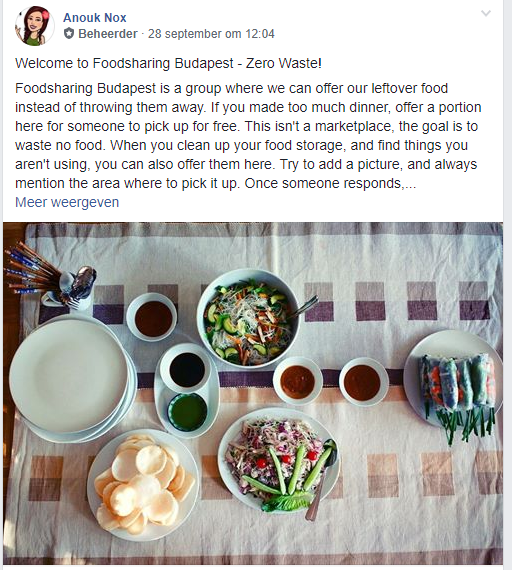
Task: Click the truncated ellipsis after 'responds,'
Action: point(410,184)
